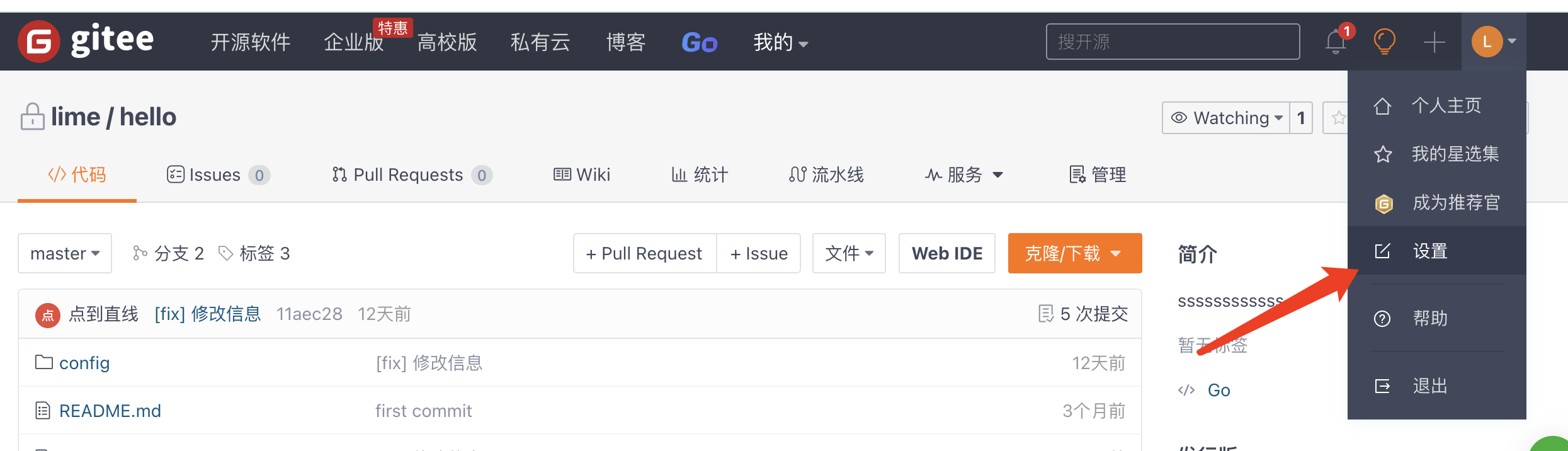Click the hexagon badge icon beside 成为推荐官
Viewport: 1568px width, 451px height.
[x=1383, y=203]
